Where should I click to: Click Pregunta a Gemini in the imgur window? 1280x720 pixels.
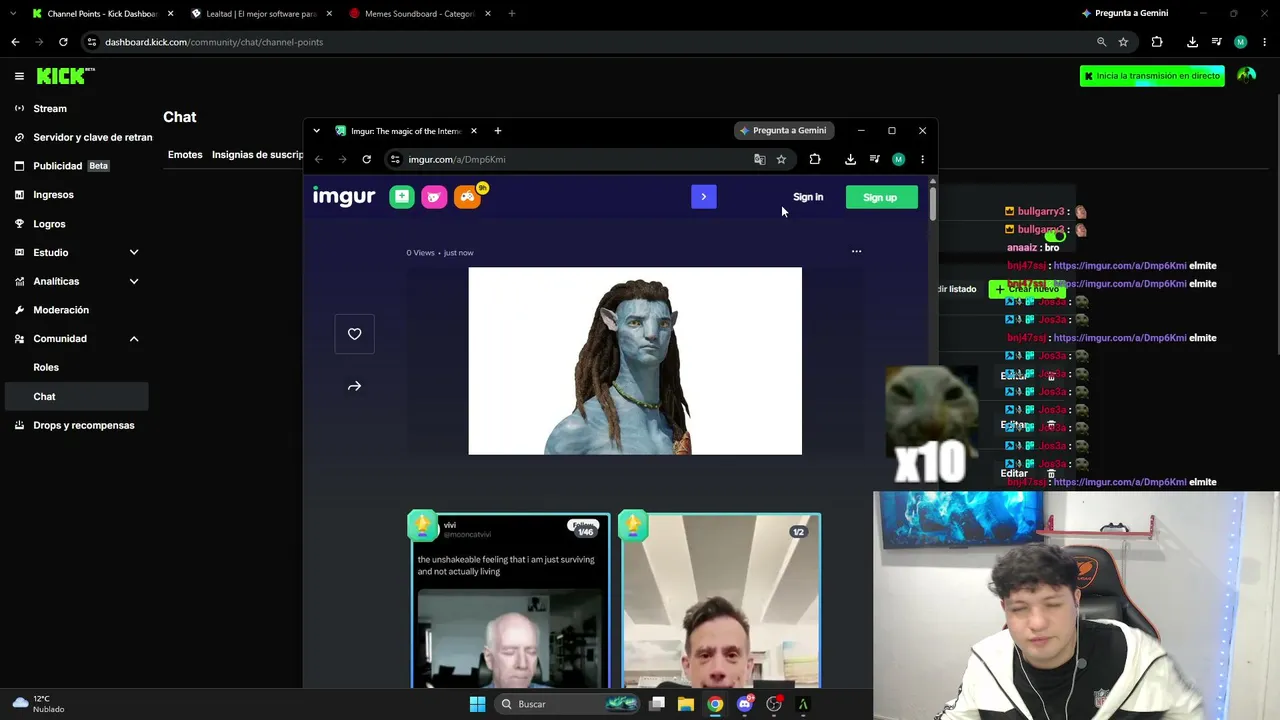[783, 131]
